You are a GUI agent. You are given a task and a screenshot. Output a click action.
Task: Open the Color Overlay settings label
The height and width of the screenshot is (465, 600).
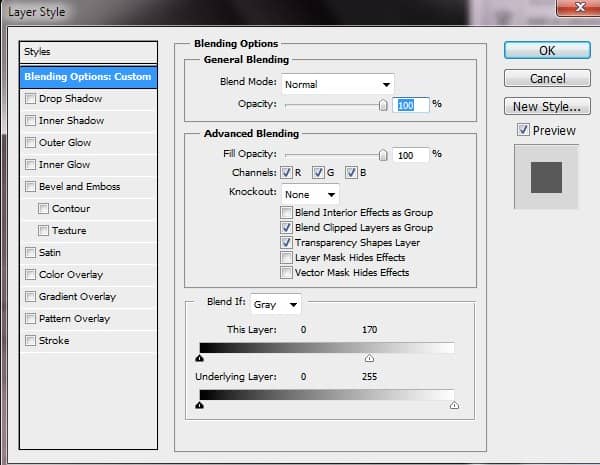click(71, 275)
